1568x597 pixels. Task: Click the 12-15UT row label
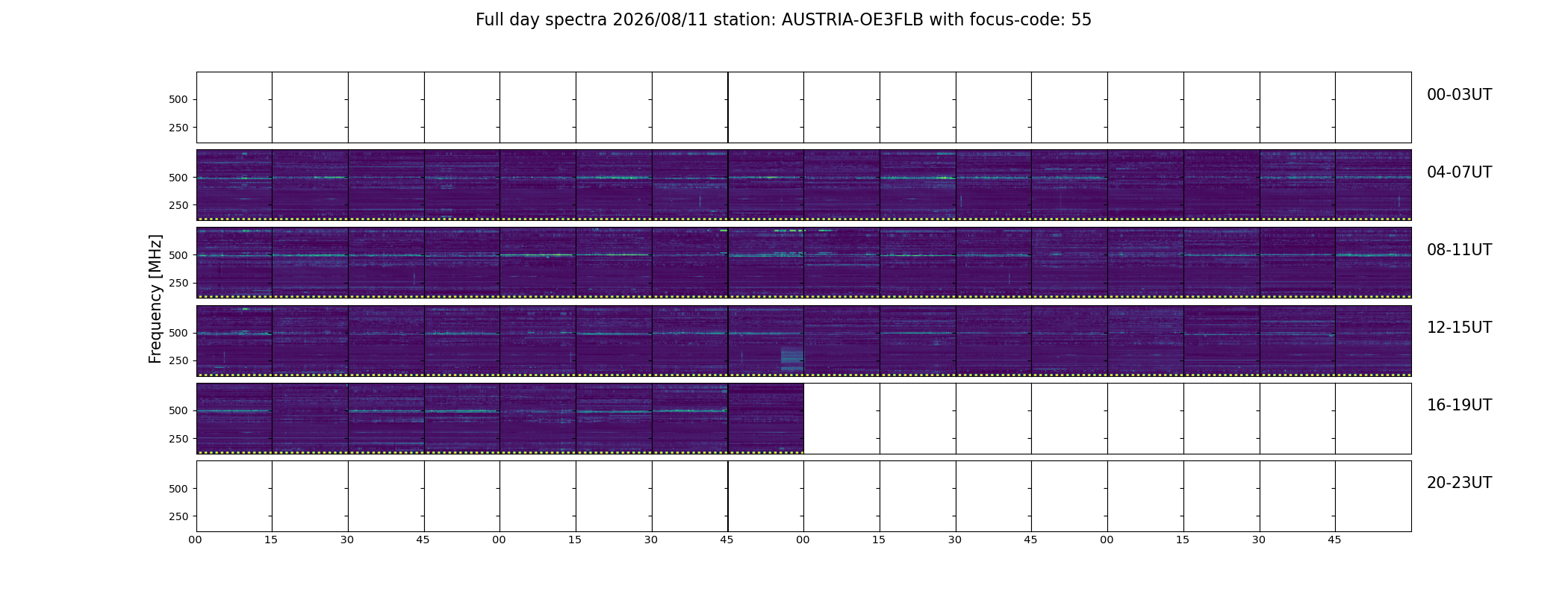[1459, 328]
